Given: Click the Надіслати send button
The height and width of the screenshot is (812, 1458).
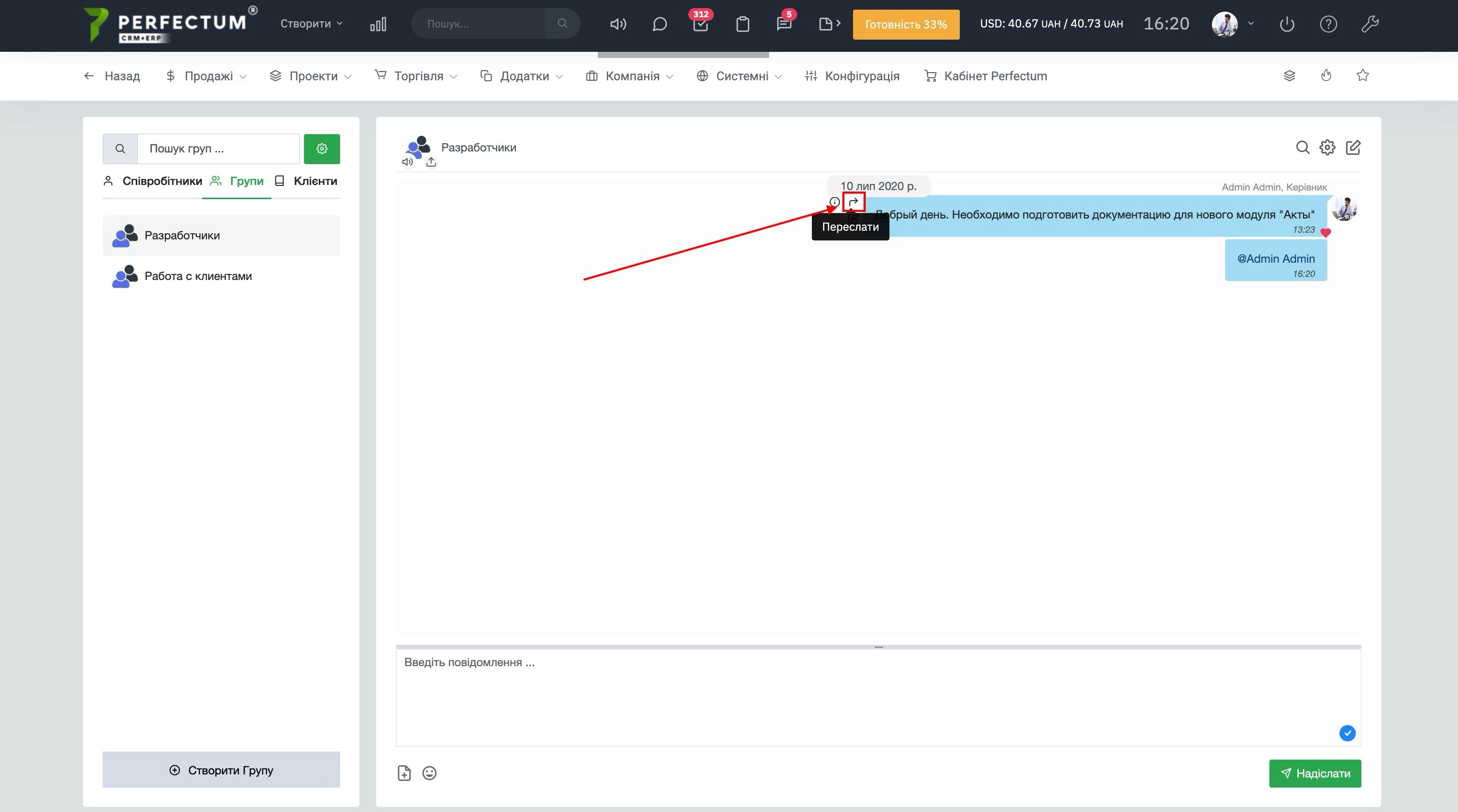Looking at the screenshot, I should click(1314, 773).
